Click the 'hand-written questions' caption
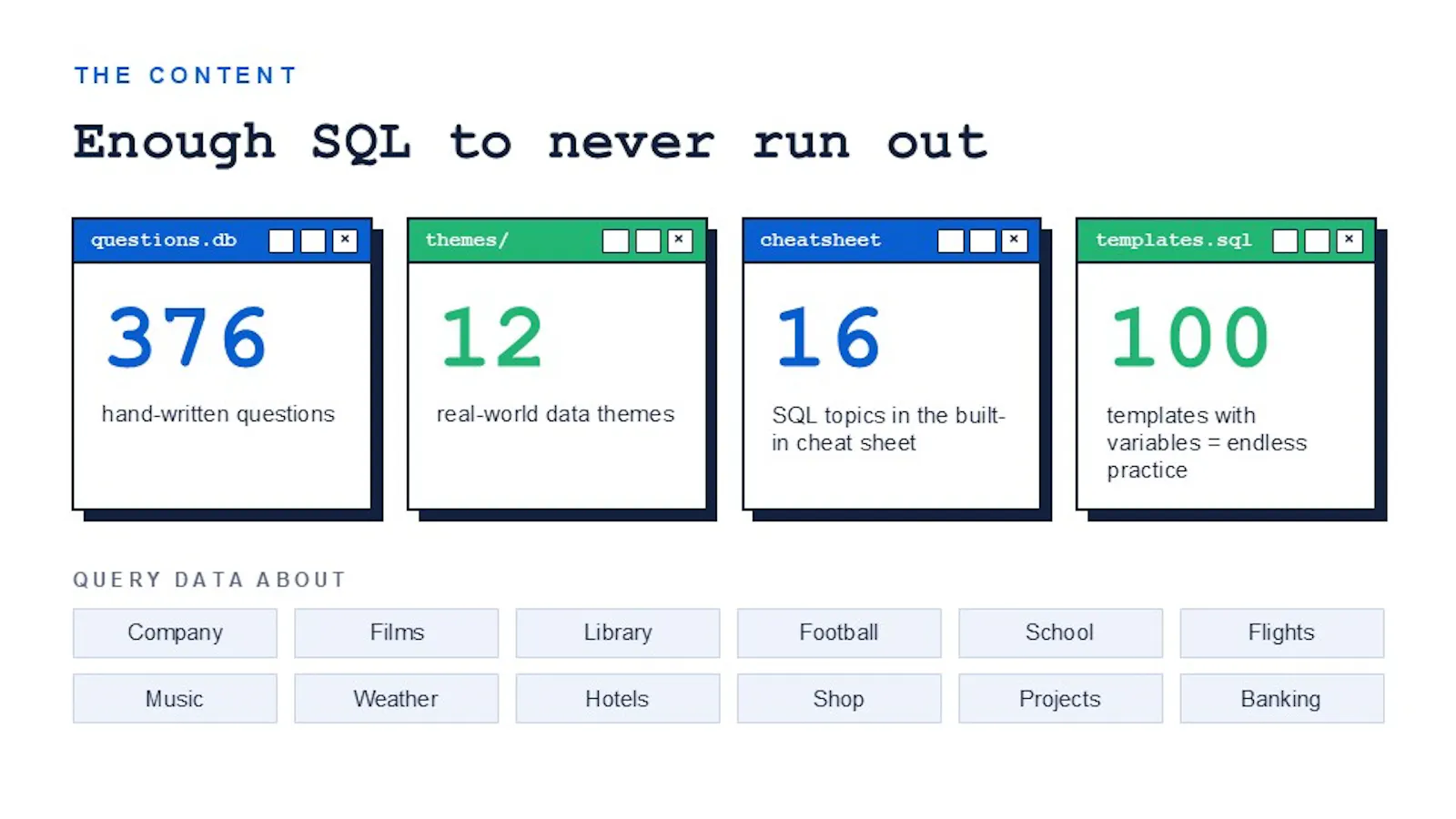 click(x=218, y=414)
